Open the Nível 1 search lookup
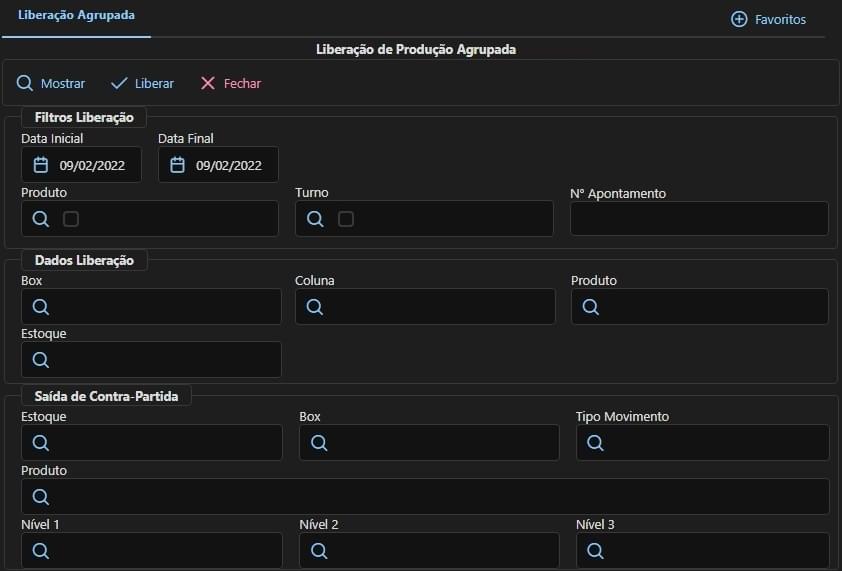842x571 pixels. tap(41, 551)
